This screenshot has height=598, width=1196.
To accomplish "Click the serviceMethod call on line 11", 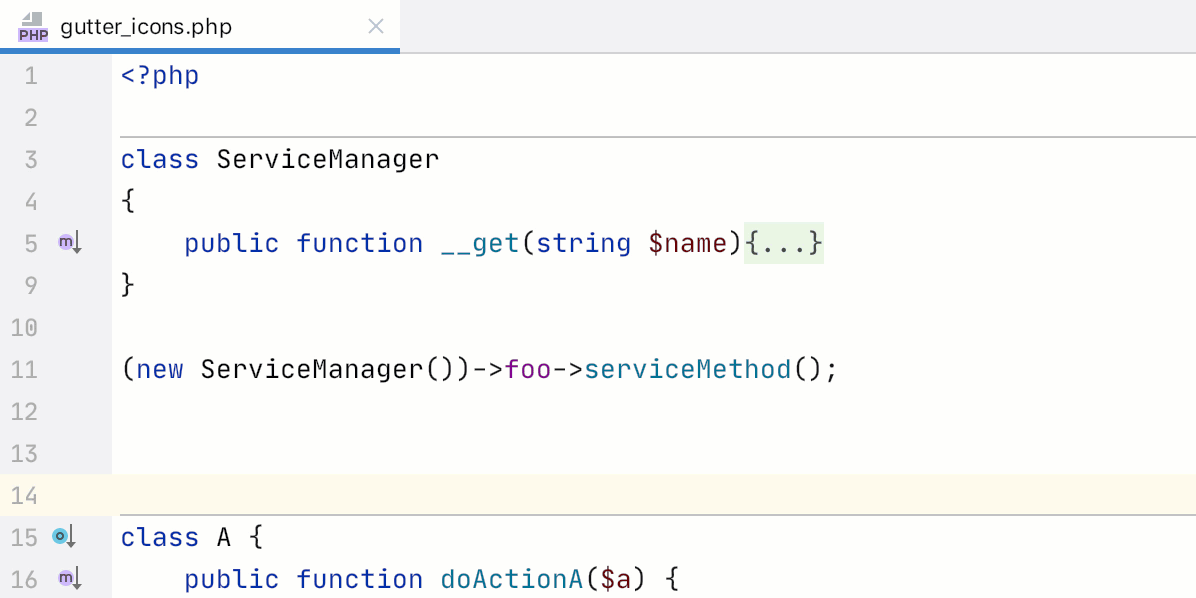I will click(687, 369).
